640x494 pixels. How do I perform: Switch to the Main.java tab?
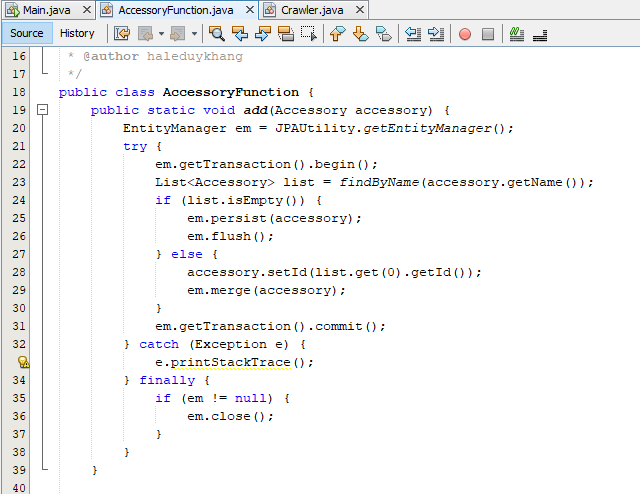pyautogui.click(x=47, y=10)
